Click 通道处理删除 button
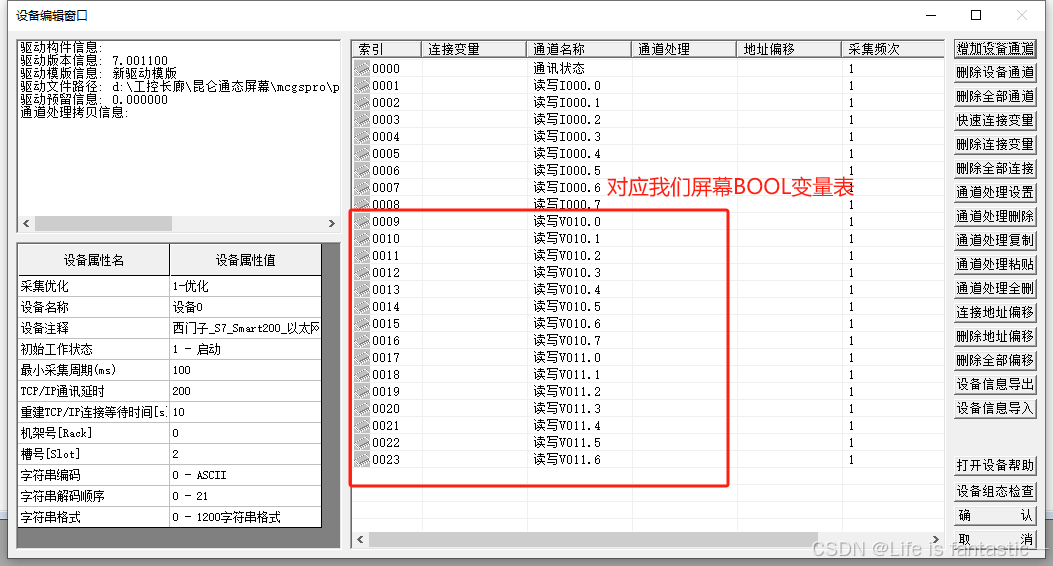Screen dimensions: 1053x566 click(995, 216)
